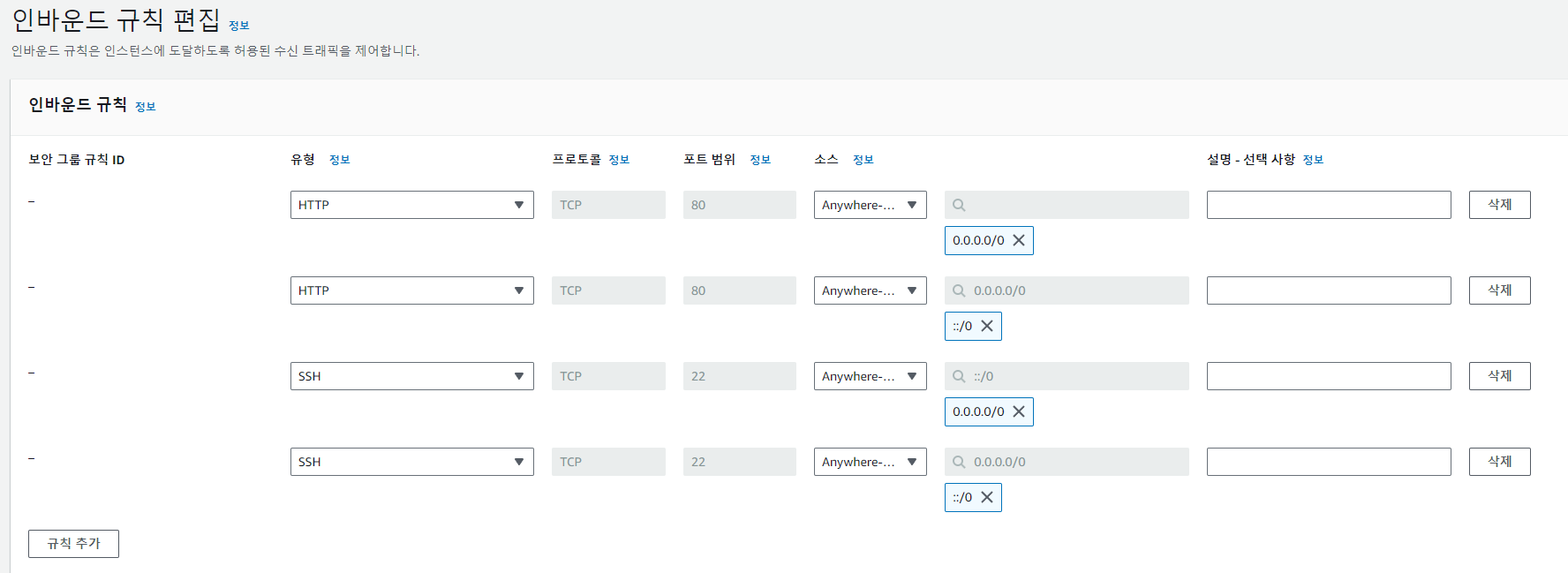Open 정보 link beside 포트 범위 header

tap(760, 160)
